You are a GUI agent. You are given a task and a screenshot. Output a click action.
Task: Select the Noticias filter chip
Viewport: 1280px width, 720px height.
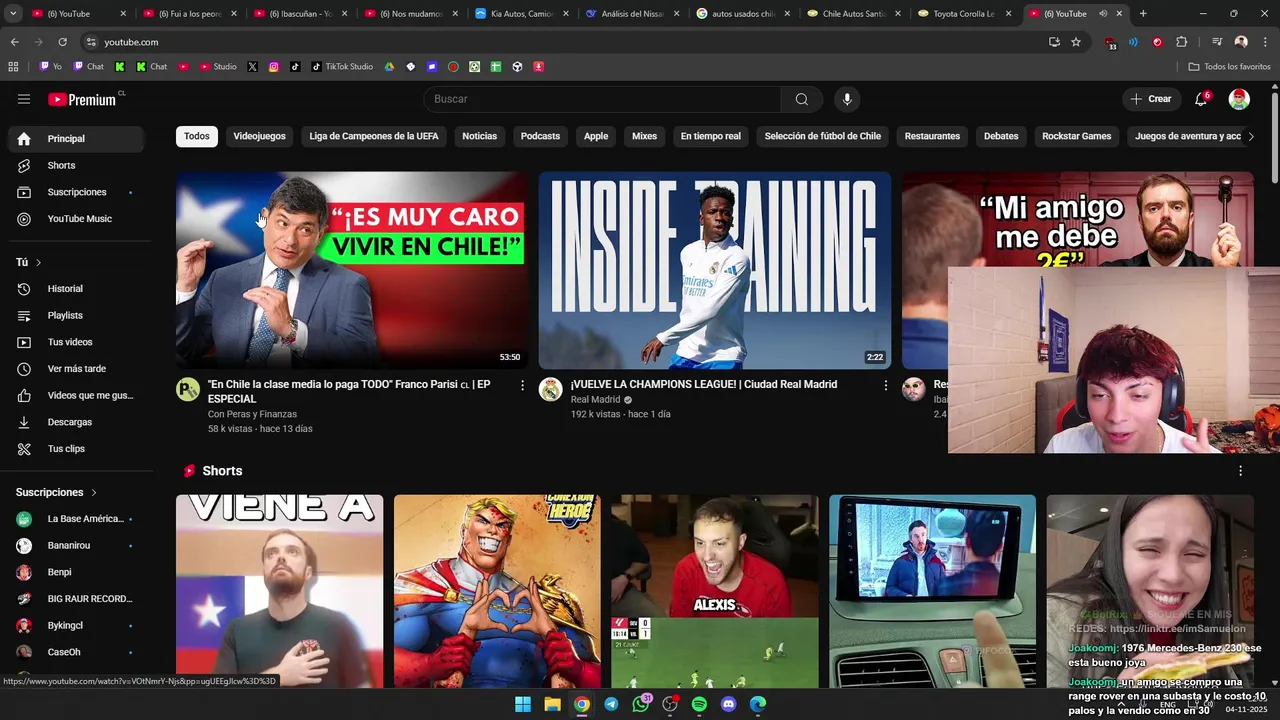pos(479,136)
